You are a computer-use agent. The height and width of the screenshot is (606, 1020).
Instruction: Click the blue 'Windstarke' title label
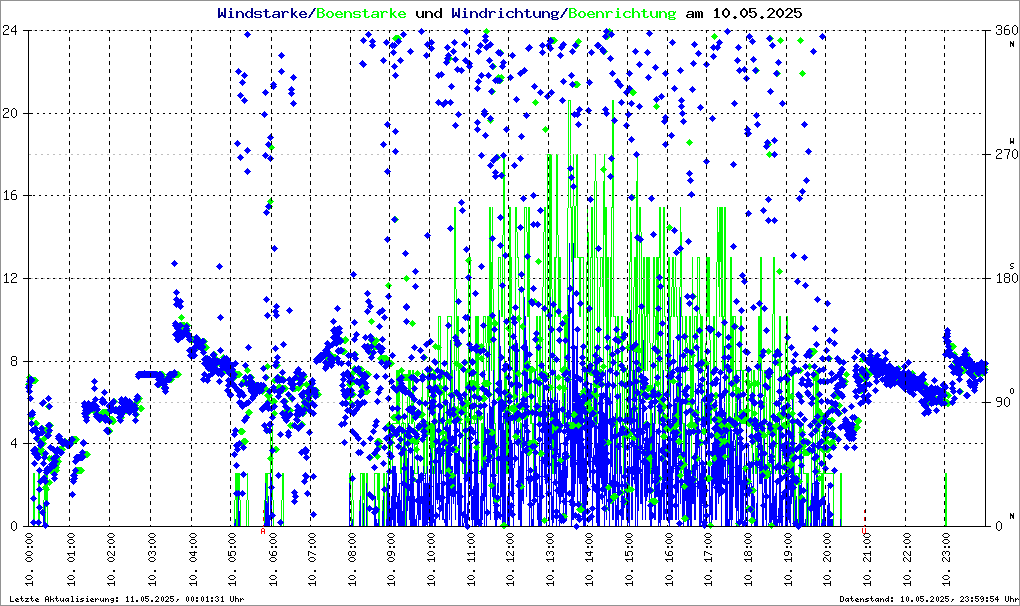coord(263,13)
